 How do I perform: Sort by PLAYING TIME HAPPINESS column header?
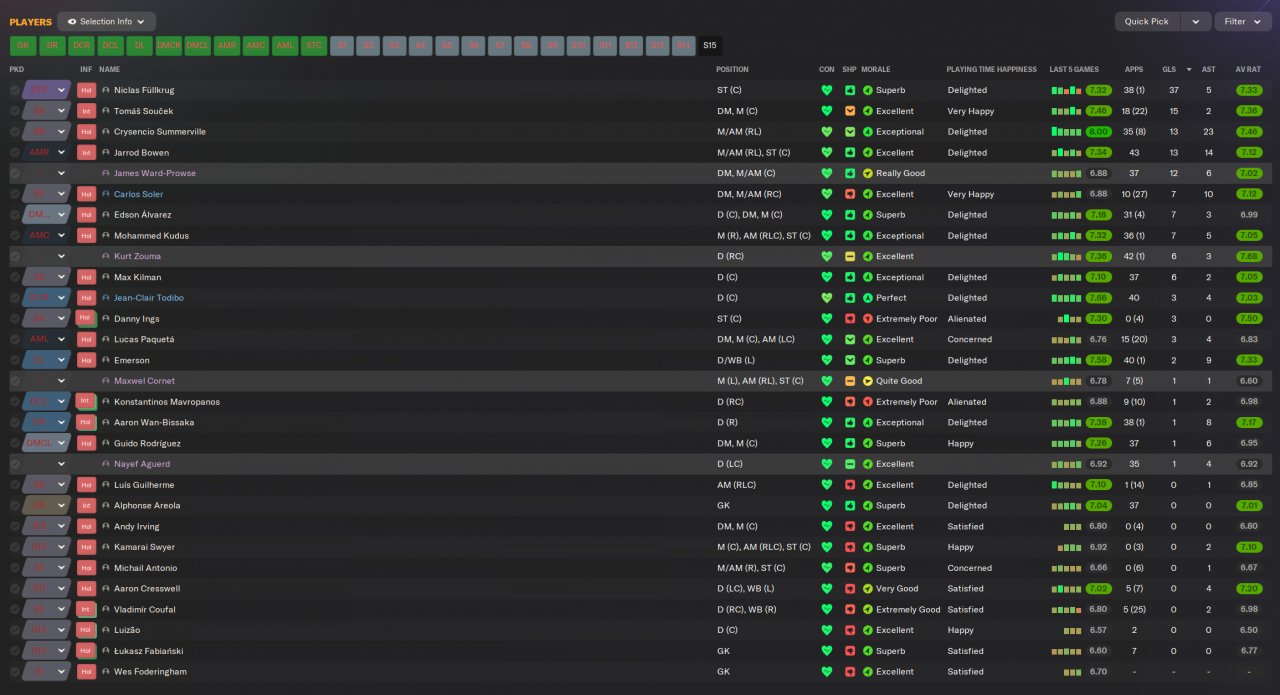click(x=991, y=70)
